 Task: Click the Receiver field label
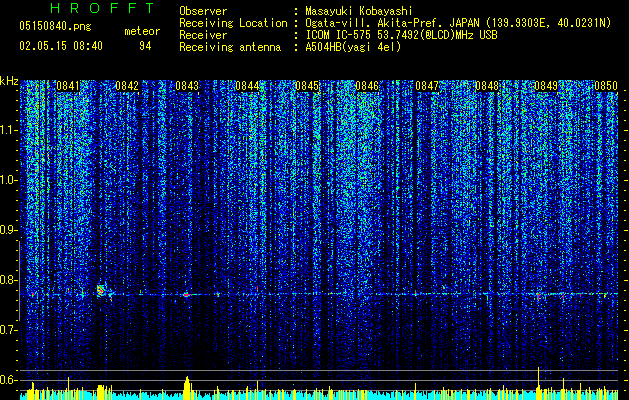203,35
